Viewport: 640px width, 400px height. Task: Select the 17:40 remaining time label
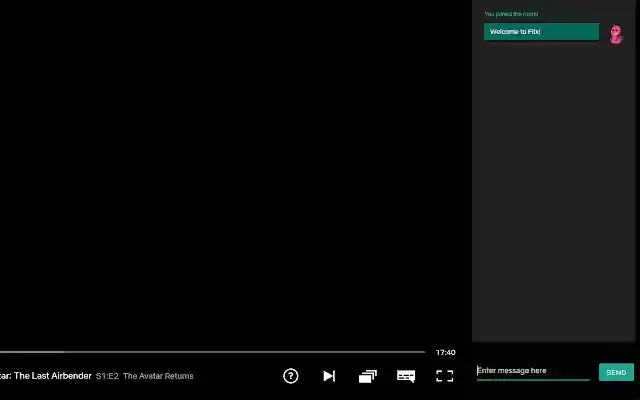[x=445, y=353]
